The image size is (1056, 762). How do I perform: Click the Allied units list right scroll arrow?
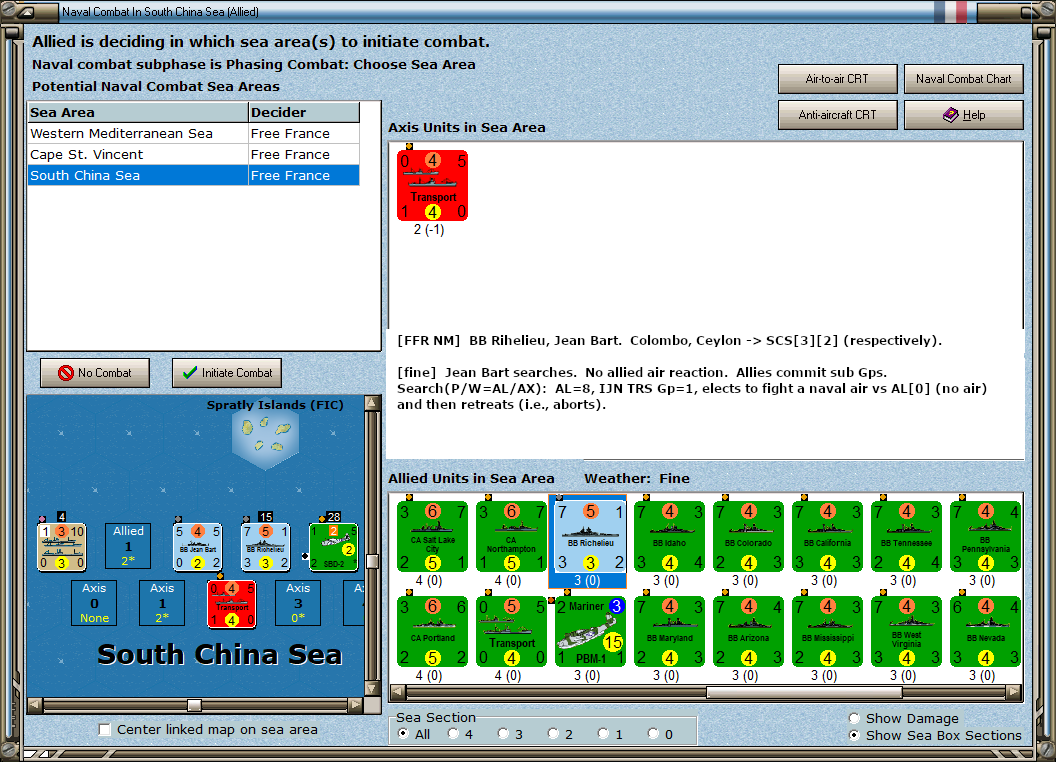(1014, 692)
